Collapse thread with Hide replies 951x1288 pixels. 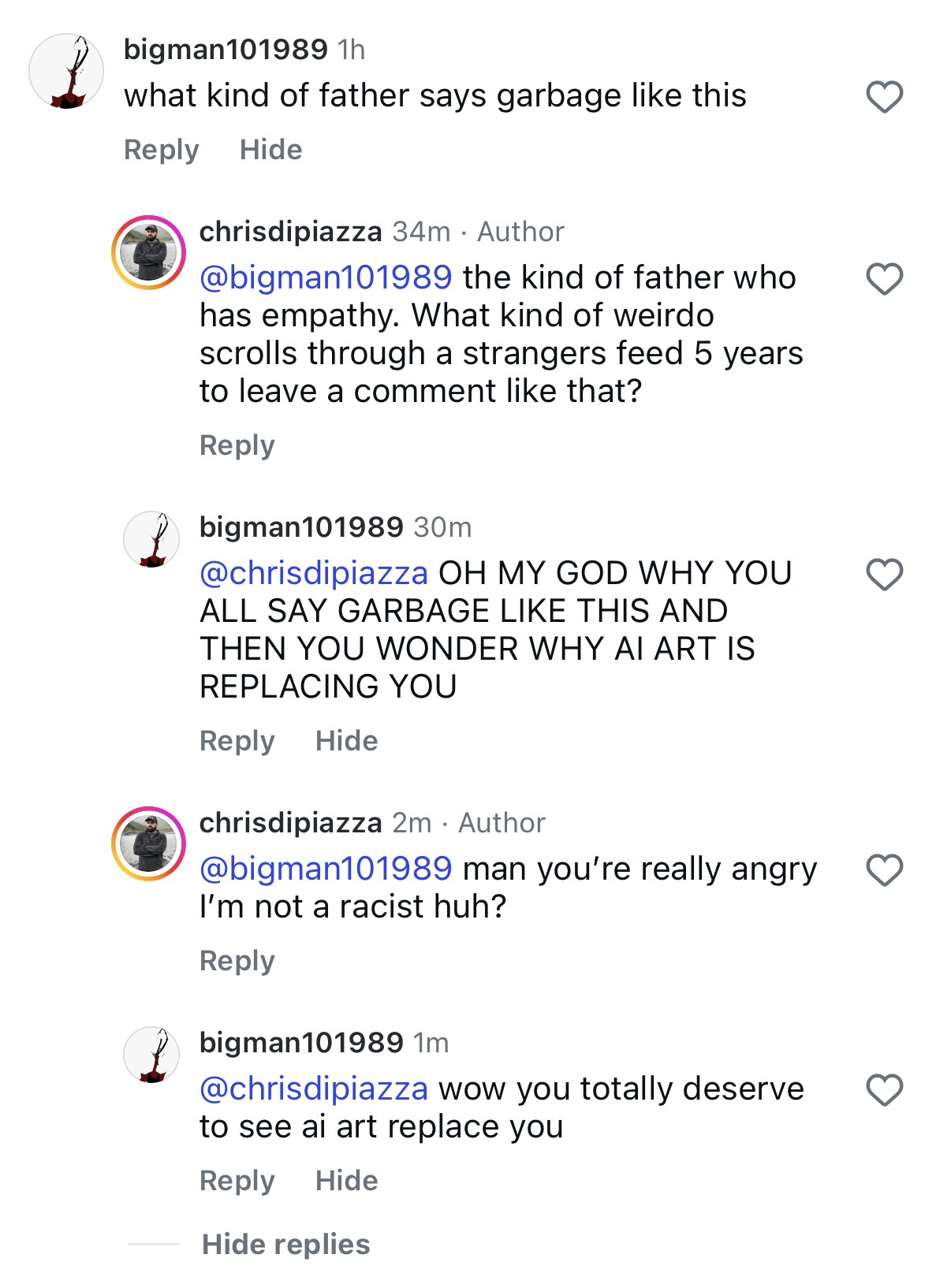[285, 1244]
